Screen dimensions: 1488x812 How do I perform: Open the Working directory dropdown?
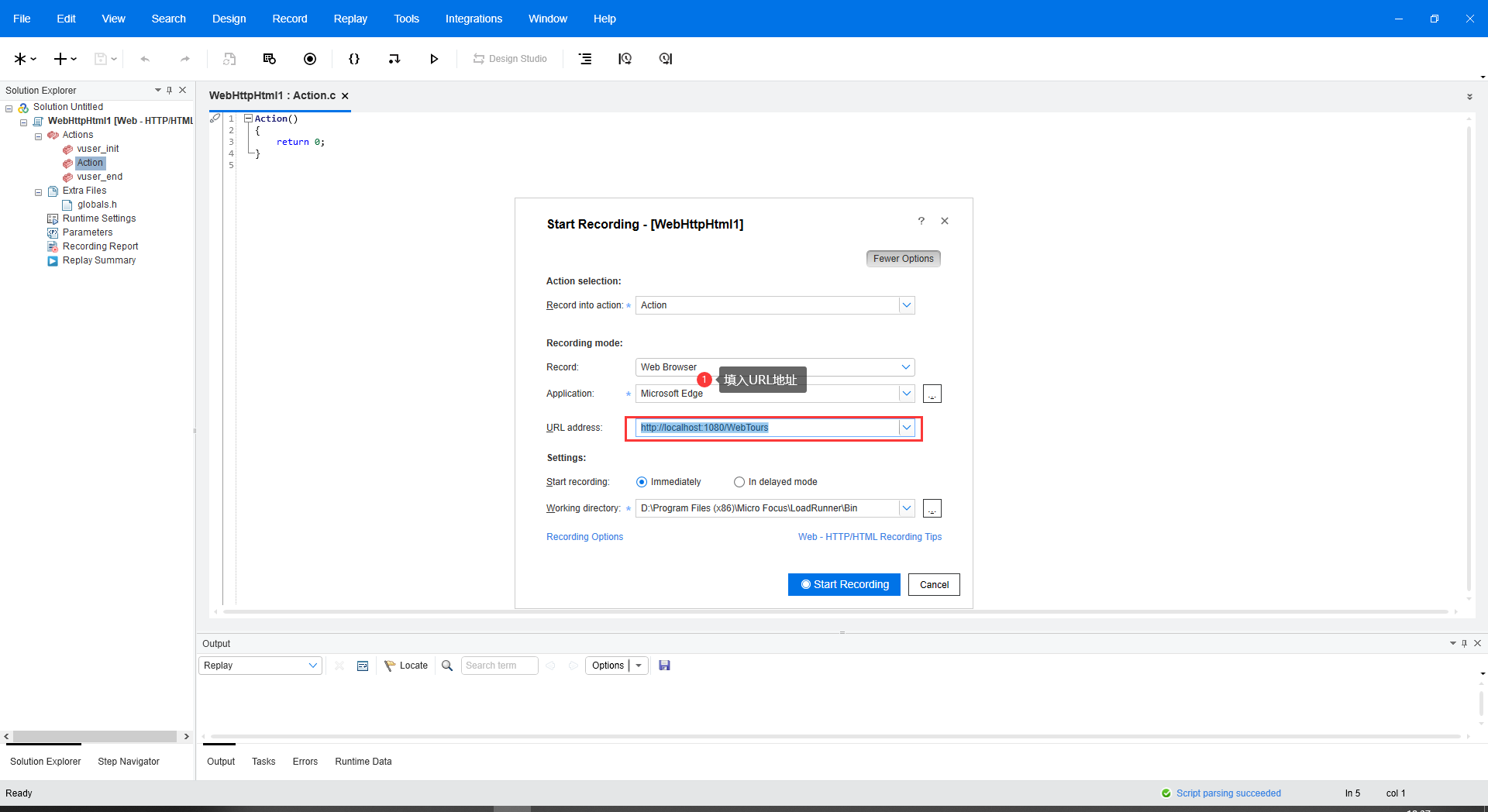pos(906,508)
